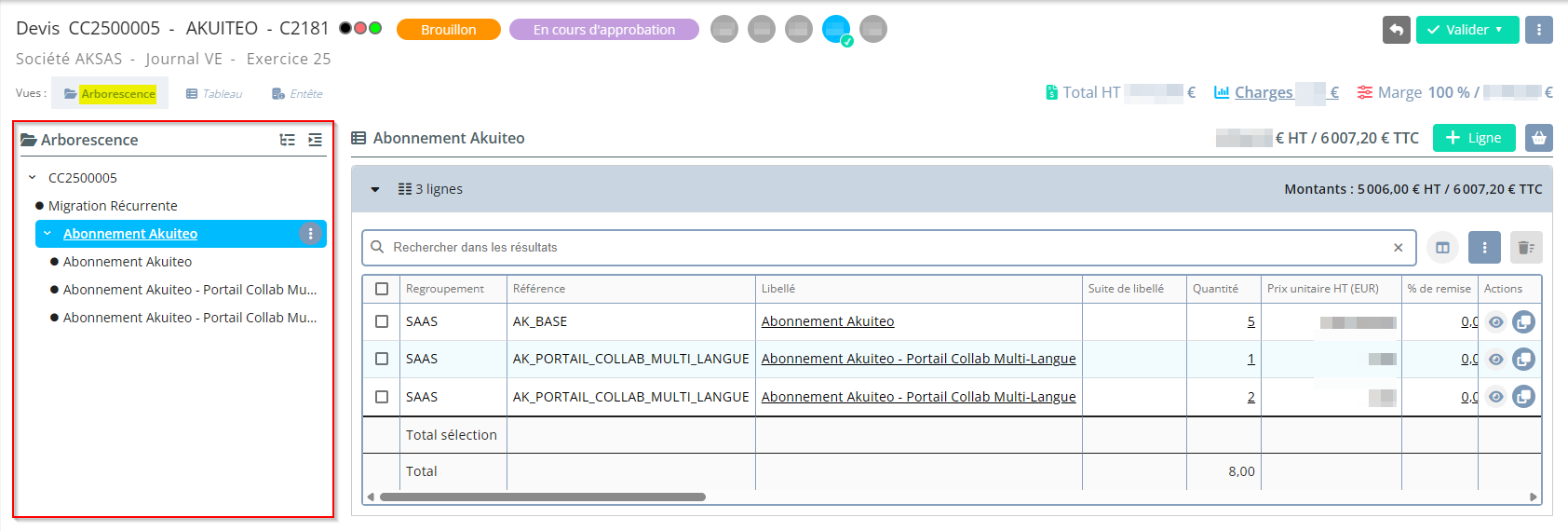Click the last gray approver avatar
The image size is (1568, 531).
point(873,30)
